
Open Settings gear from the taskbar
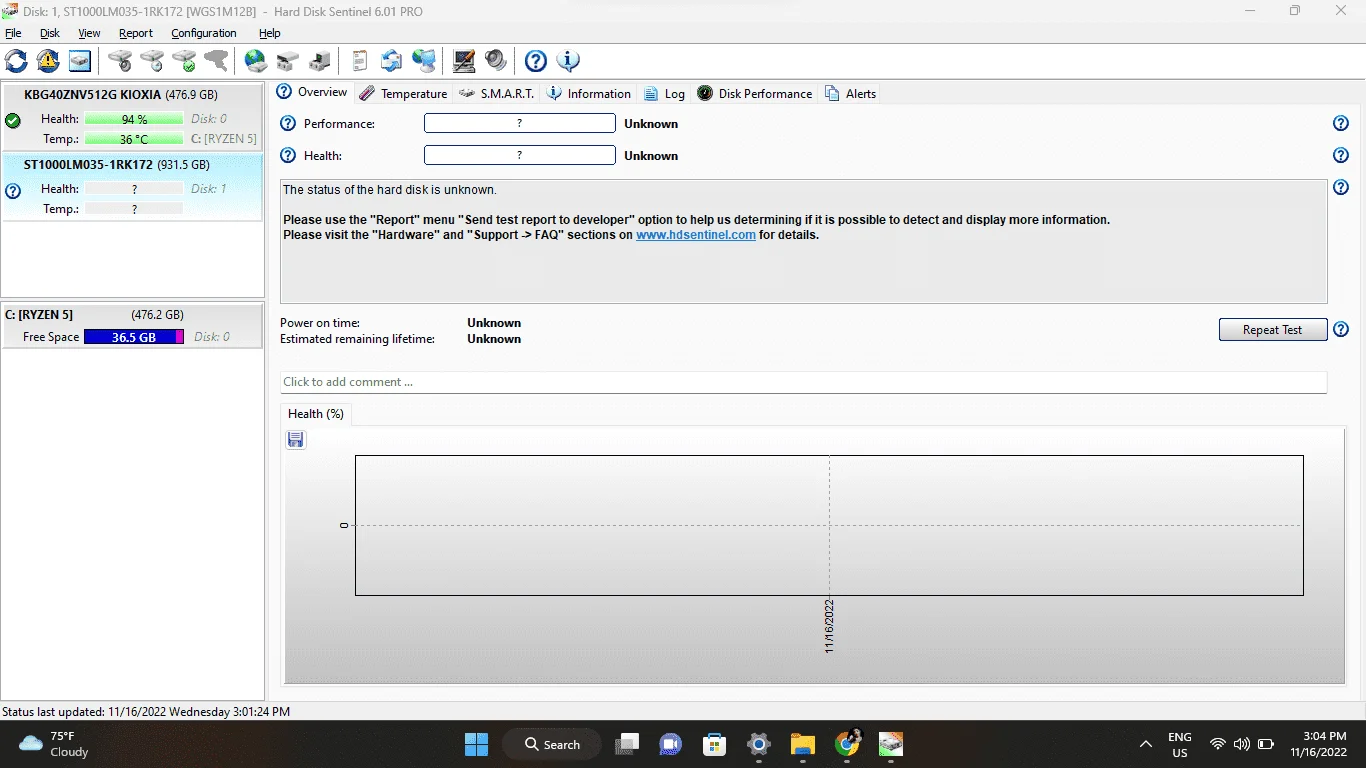point(759,744)
